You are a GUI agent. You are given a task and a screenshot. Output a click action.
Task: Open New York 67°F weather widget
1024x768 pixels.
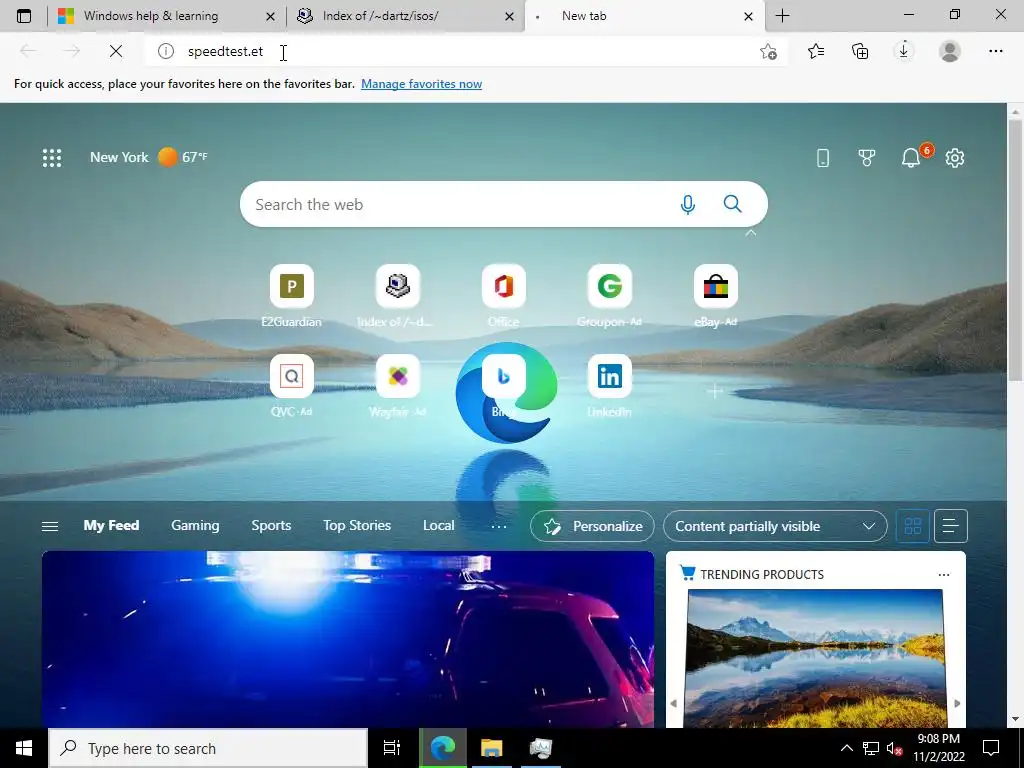click(148, 157)
